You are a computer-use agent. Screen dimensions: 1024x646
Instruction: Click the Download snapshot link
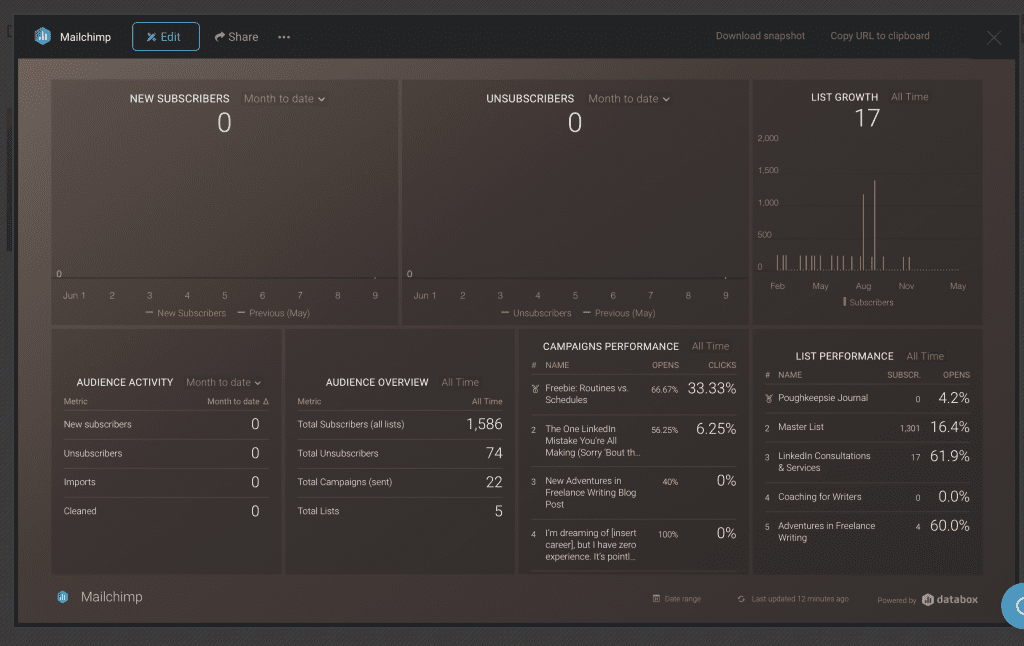click(760, 36)
